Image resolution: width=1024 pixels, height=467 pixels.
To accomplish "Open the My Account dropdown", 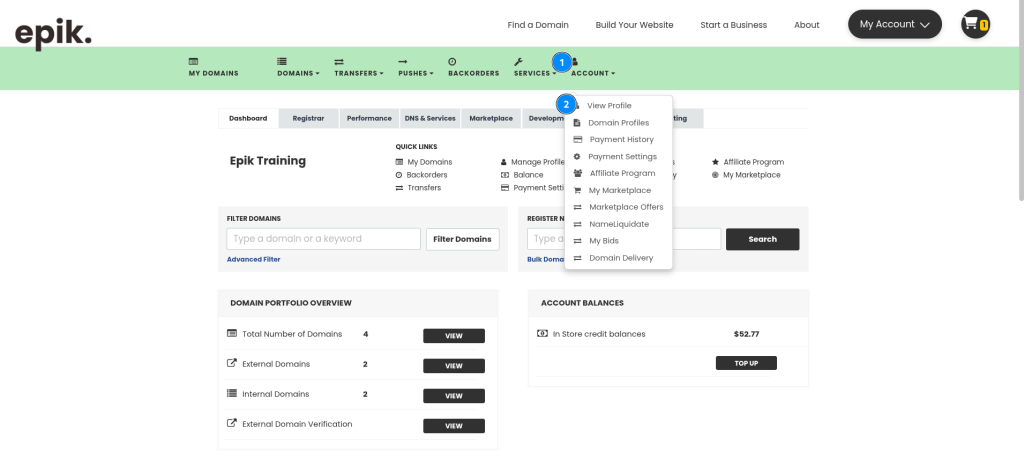I will (x=895, y=24).
